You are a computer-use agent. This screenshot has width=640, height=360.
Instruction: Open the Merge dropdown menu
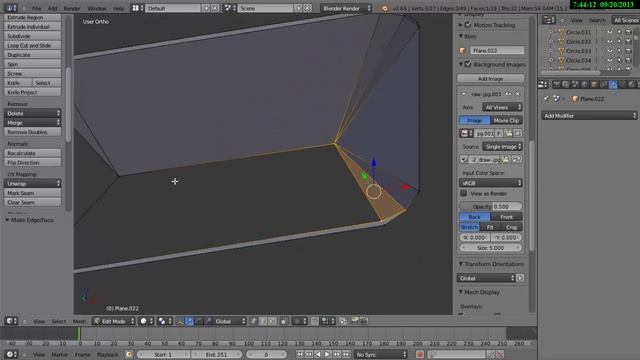(33, 122)
